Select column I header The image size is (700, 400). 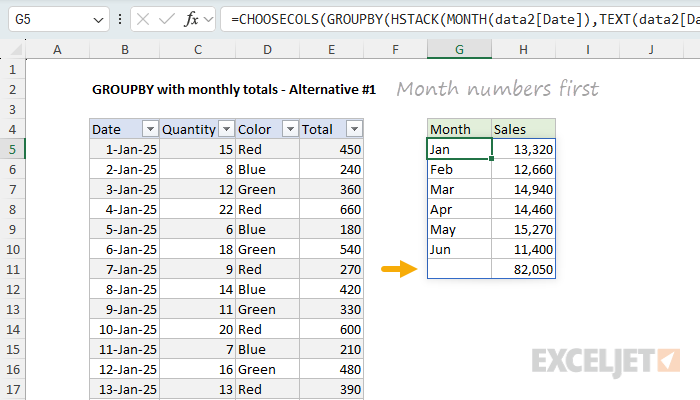coord(588,50)
